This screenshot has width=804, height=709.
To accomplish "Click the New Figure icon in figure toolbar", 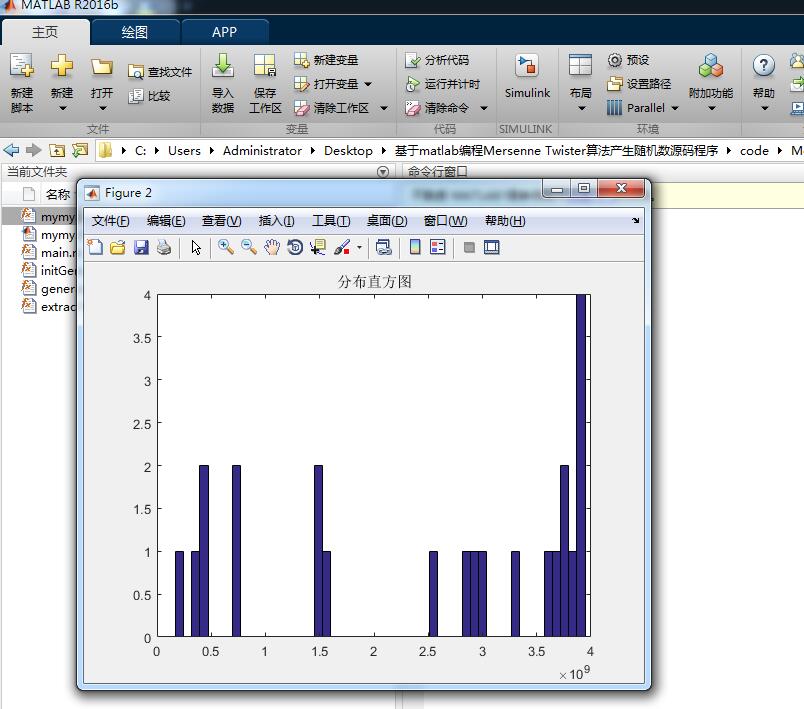I will click(x=95, y=248).
